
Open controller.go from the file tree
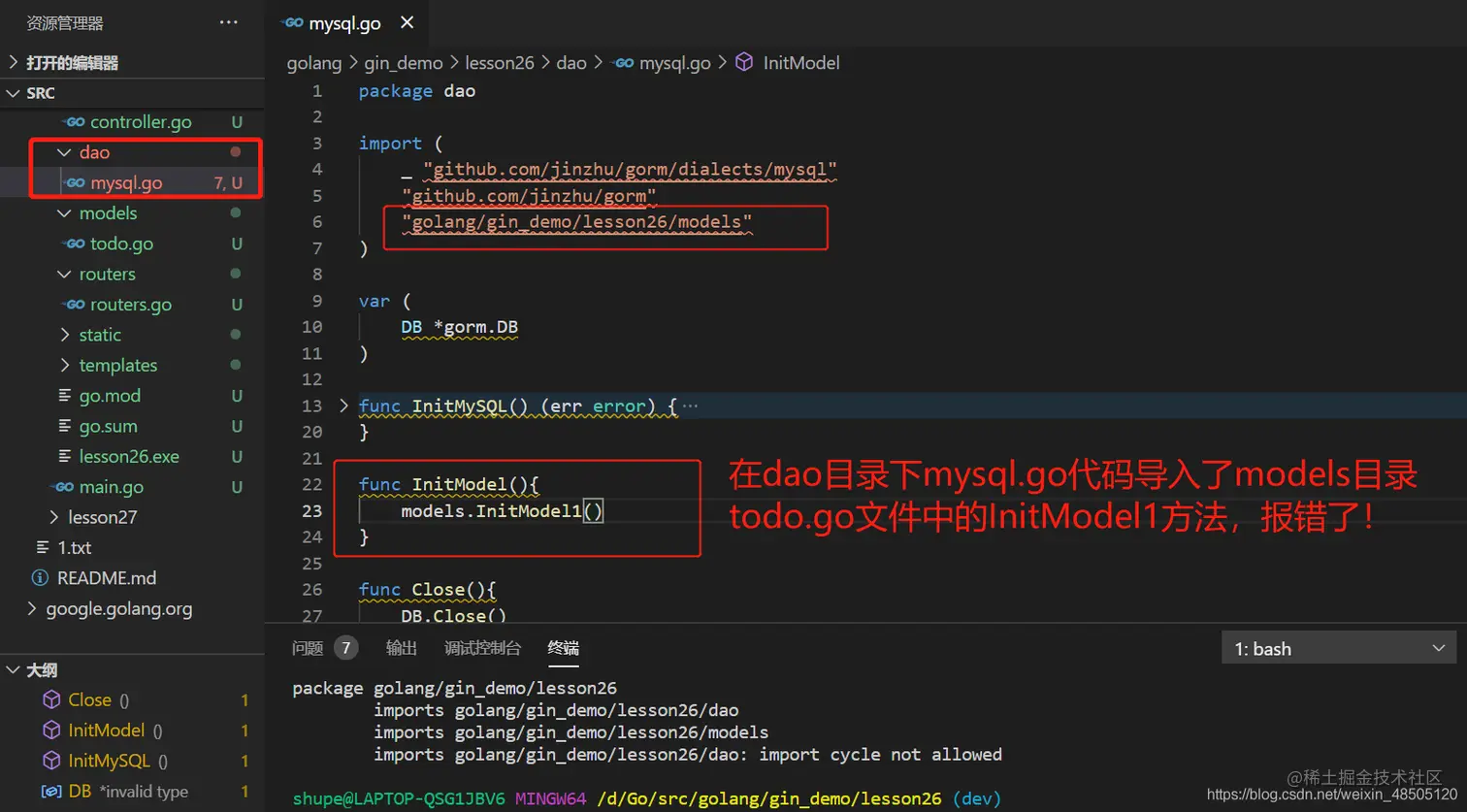pos(141,122)
